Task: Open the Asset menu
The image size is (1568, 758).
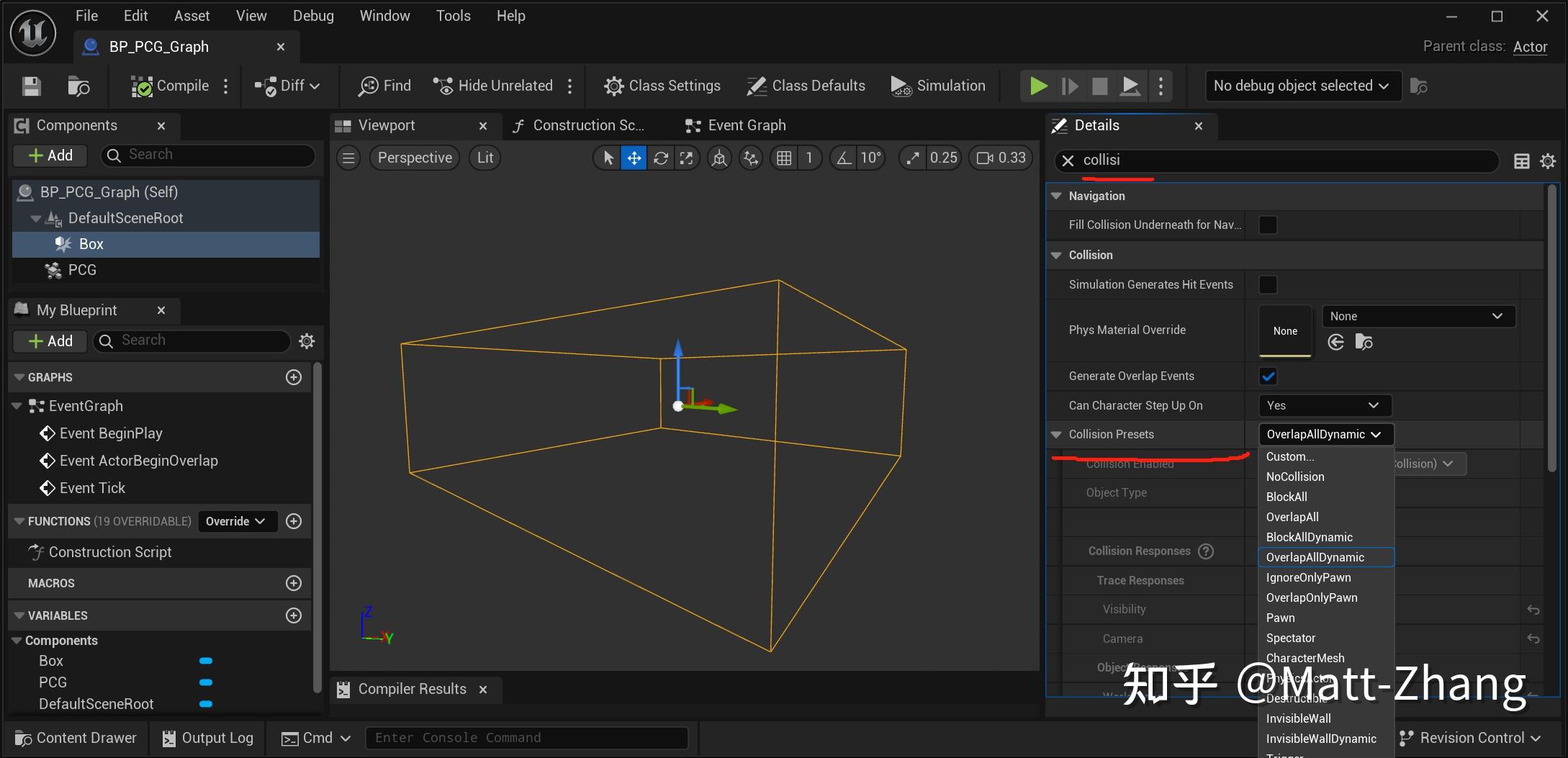Action: (x=192, y=16)
